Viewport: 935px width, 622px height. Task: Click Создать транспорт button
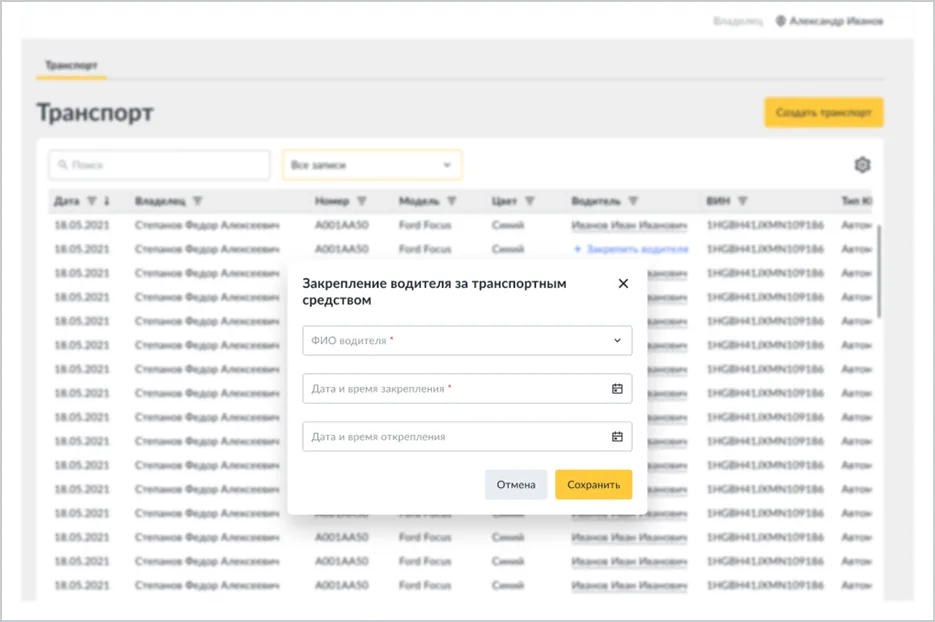pyautogui.click(x=823, y=112)
